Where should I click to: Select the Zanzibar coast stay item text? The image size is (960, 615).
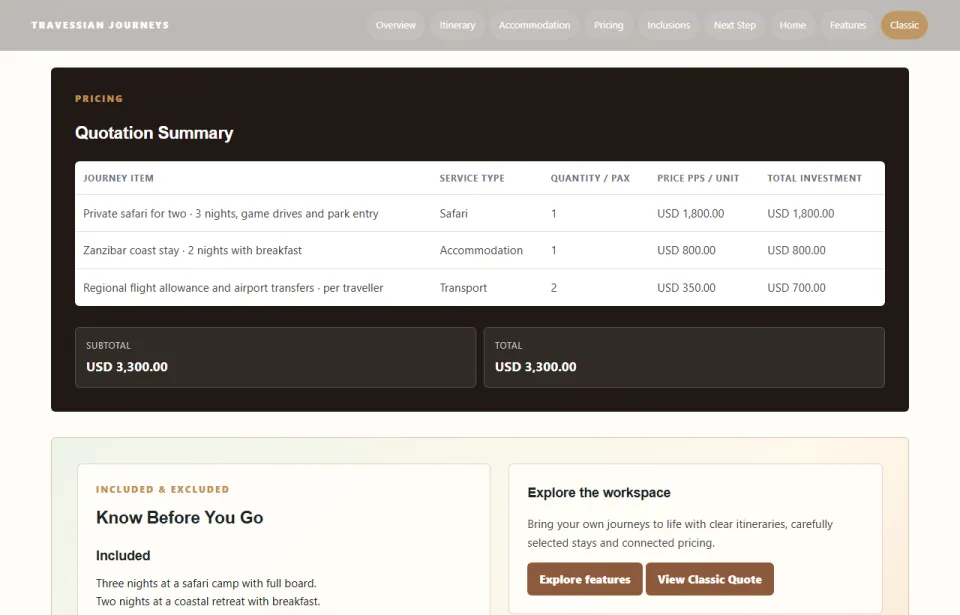coord(192,251)
